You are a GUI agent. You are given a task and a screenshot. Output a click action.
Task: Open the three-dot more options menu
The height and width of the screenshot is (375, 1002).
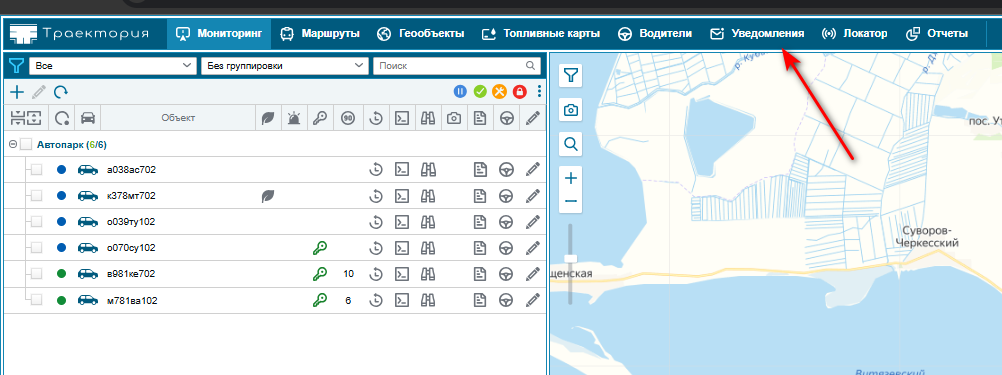pyautogui.click(x=539, y=92)
